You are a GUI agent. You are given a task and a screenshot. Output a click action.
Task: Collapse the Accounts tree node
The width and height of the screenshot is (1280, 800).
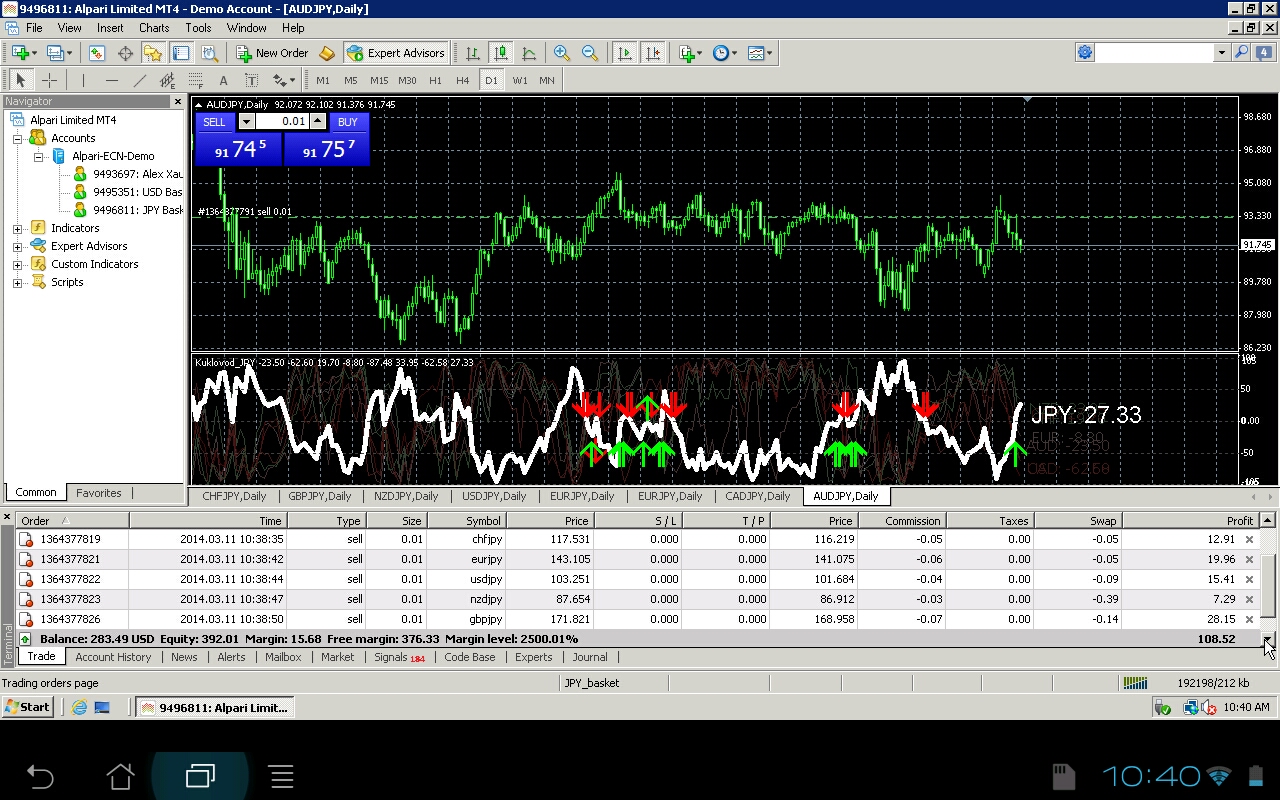point(17,139)
